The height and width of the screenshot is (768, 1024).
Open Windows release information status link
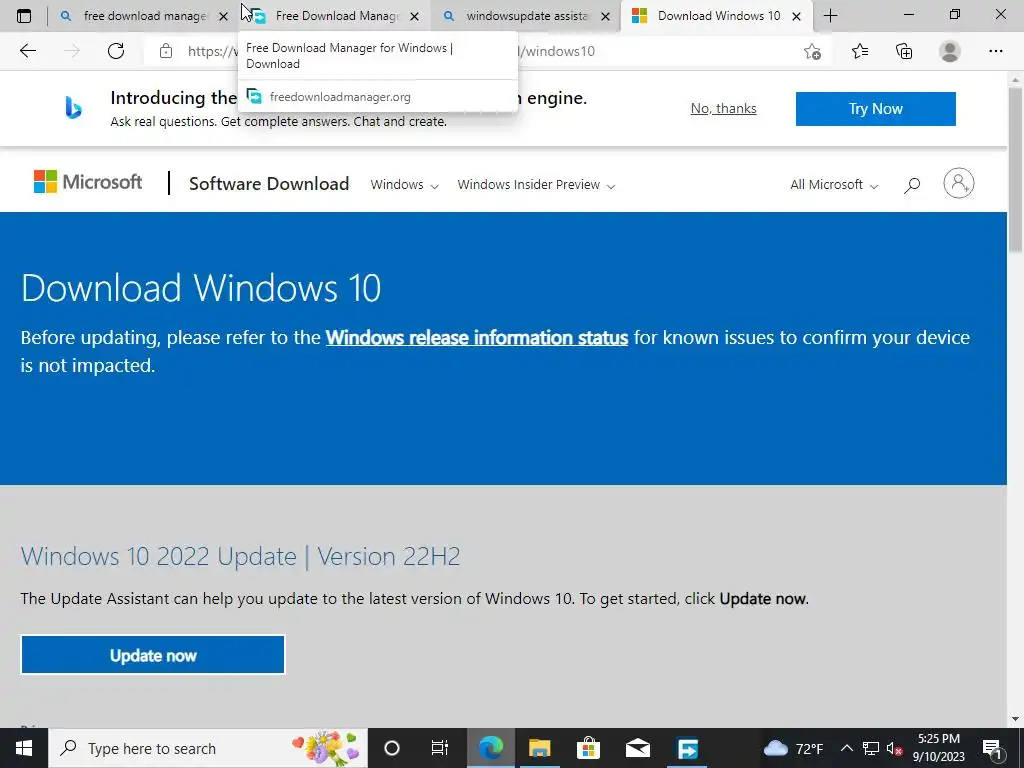pyautogui.click(x=477, y=338)
